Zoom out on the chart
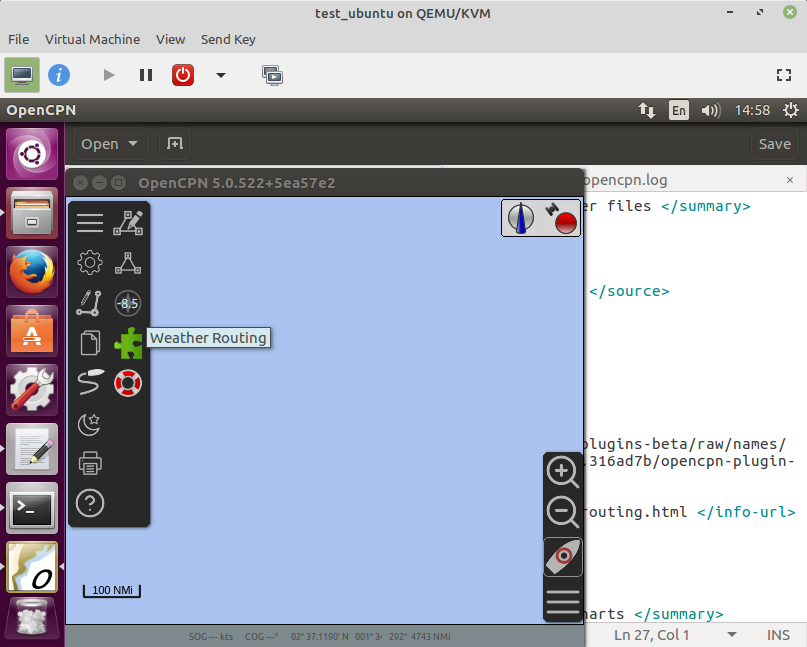Image resolution: width=807 pixels, height=647 pixels. point(563,512)
